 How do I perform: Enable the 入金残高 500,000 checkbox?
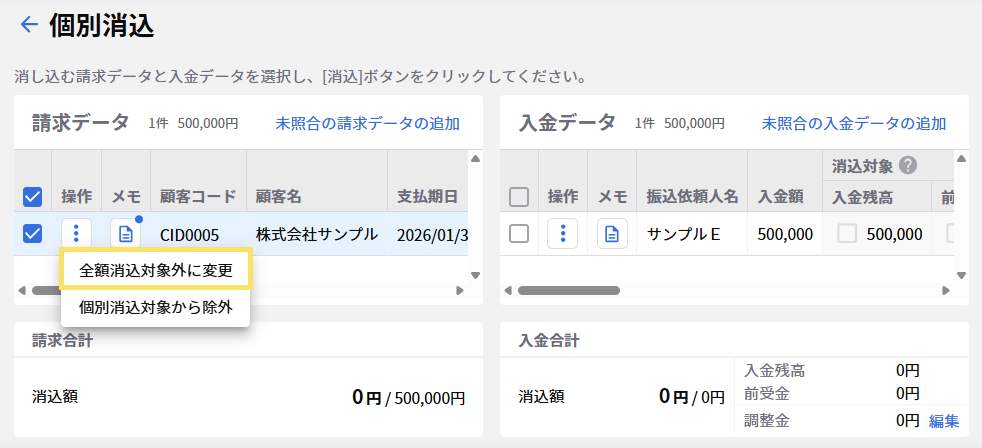(847, 234)
